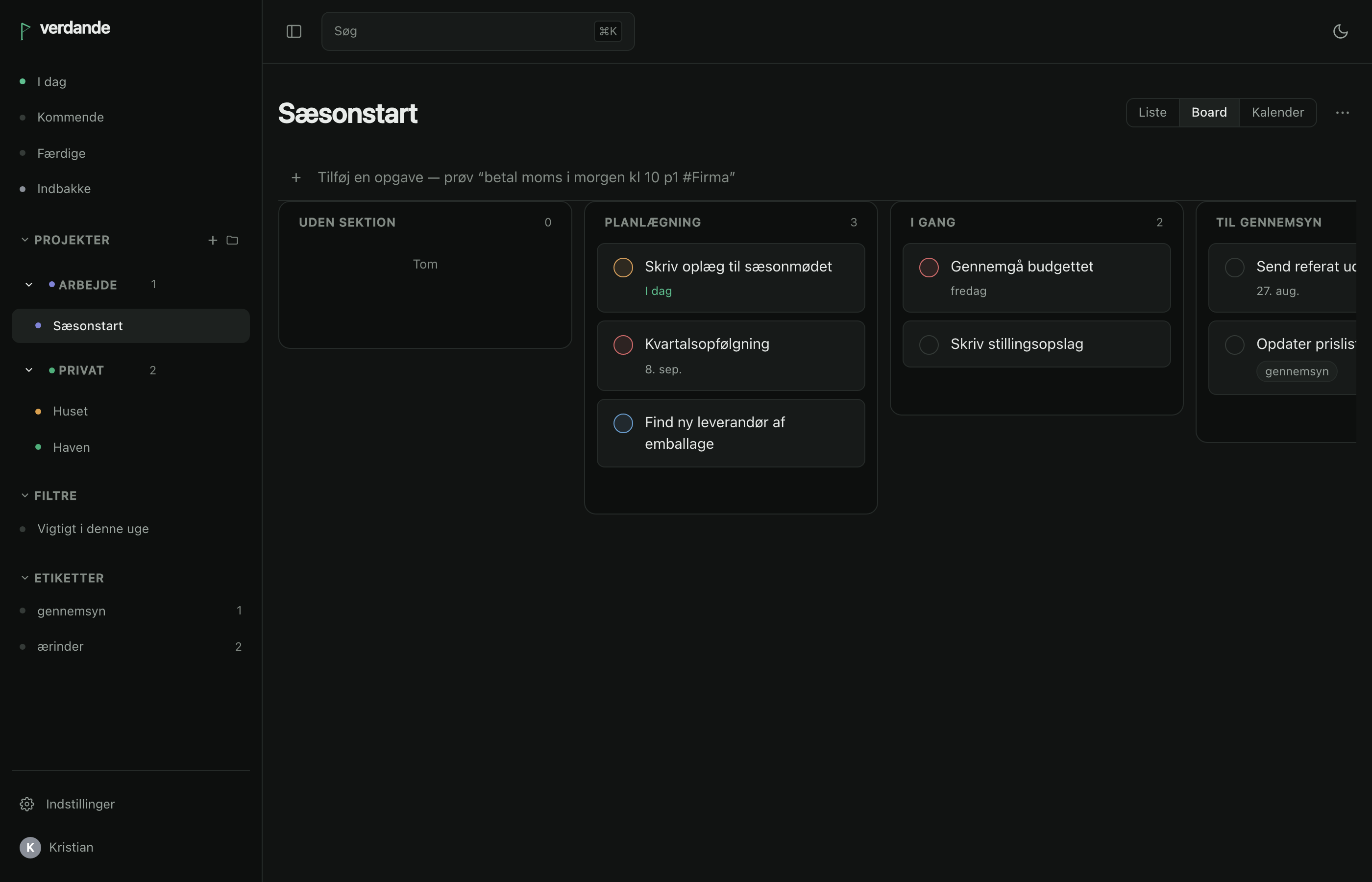Complete the Gennemgå budgettet task
This screenshot has height=882, width=1372.
coord(929,268)
